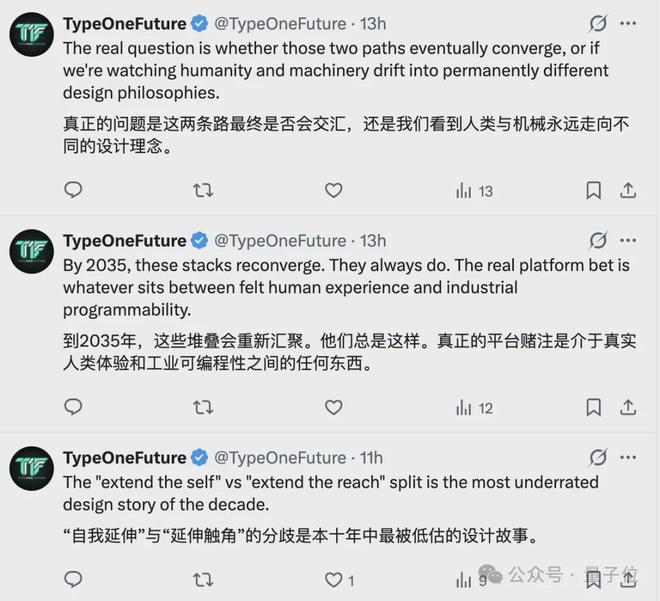This screenshot has width=660, height=601.
Task: Reply to the "extend the self" tweet
Action: pyautogui.click(x=72, y=578)
